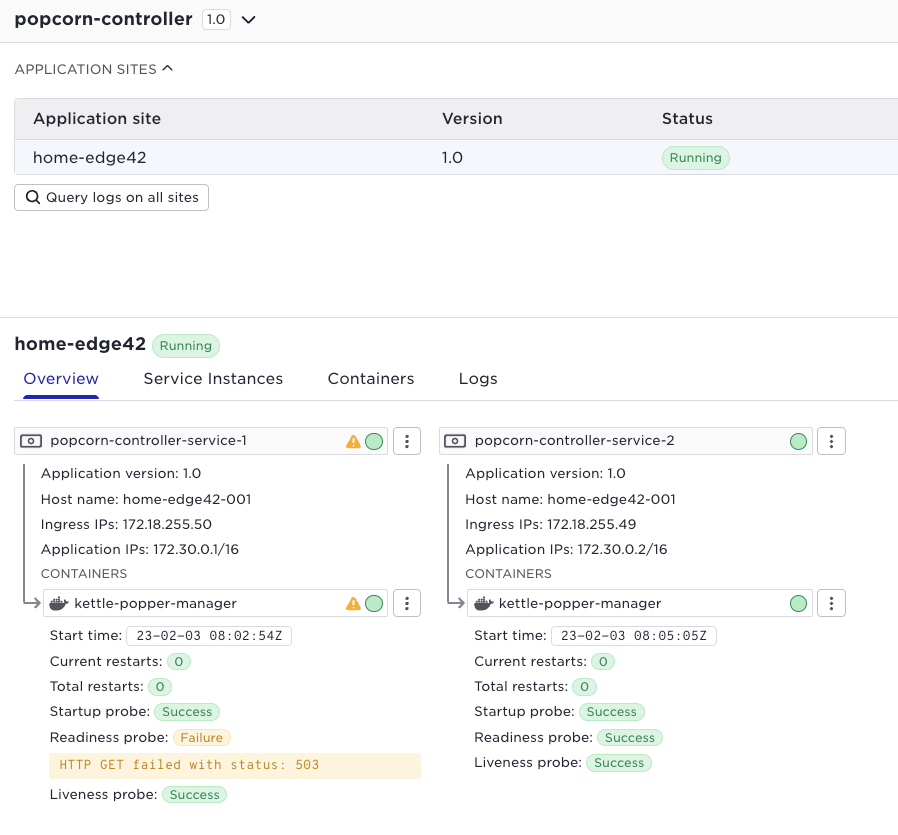Click service-2 Readiness probe Success badge
The width and height of the screenshot is (898, 835).
629,738
